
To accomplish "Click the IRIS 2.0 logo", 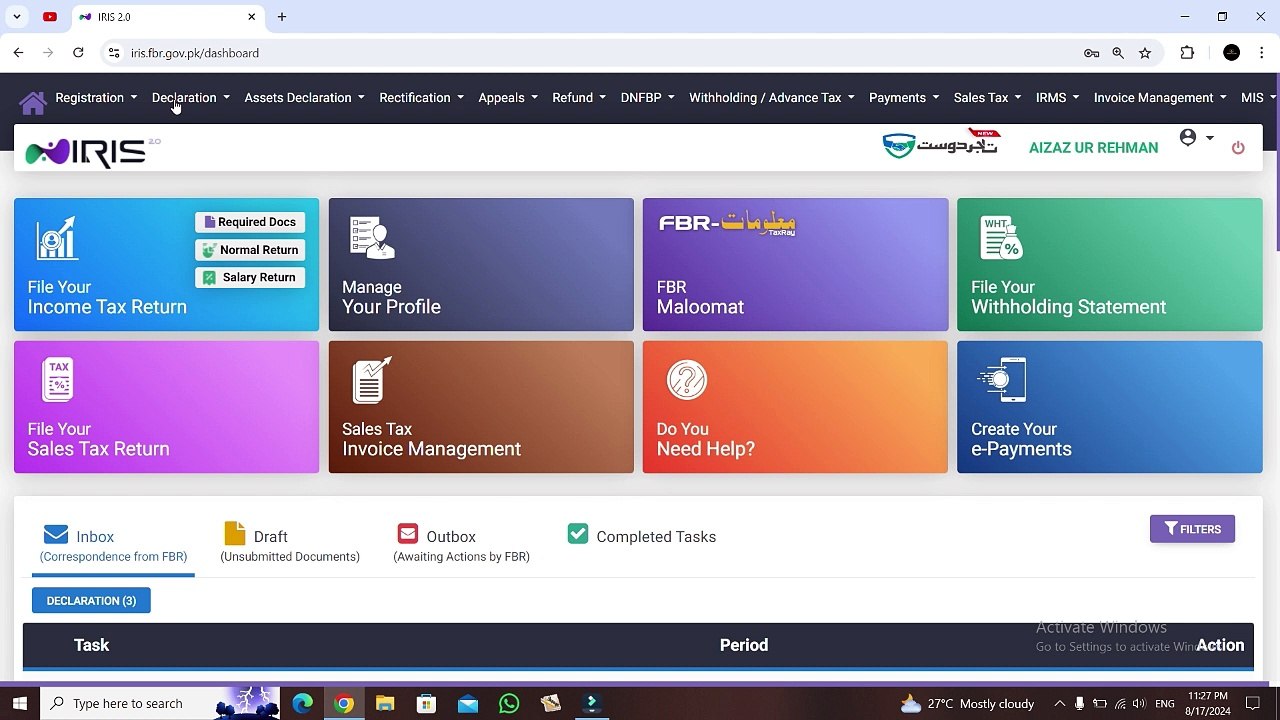I will click(x=92, y=151).
